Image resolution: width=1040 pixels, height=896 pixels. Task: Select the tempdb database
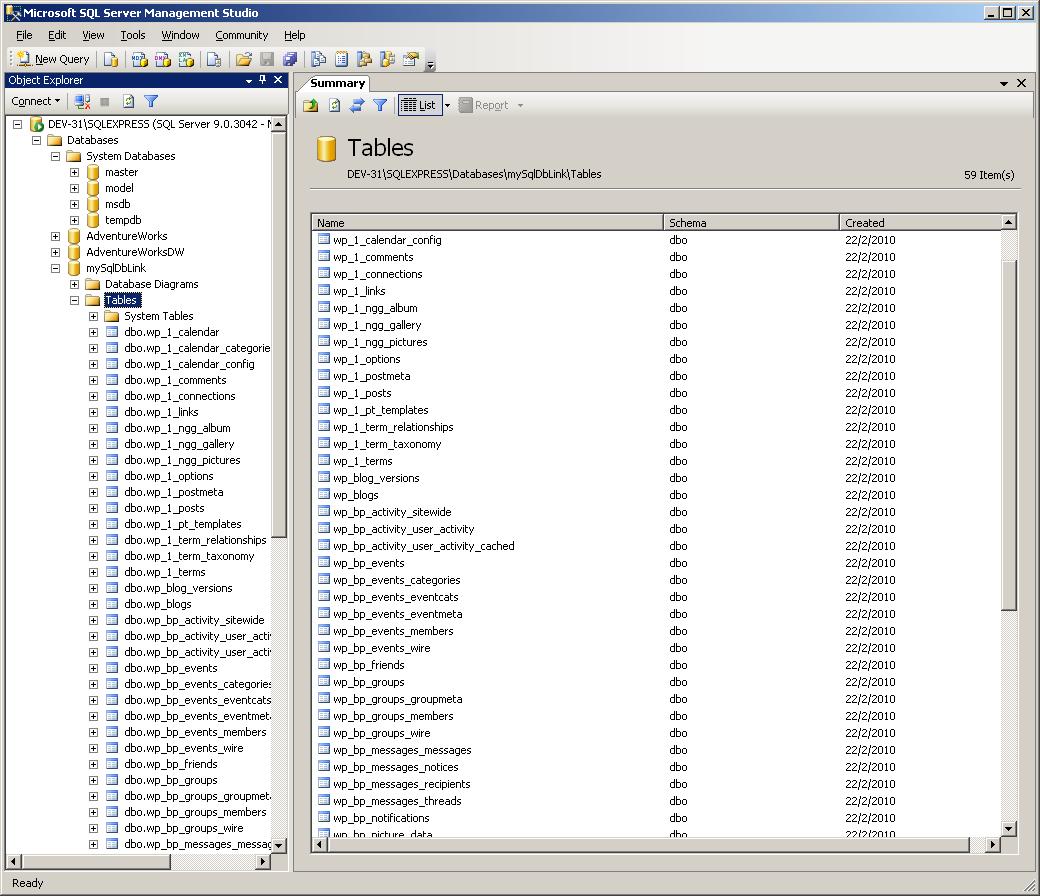tap(123, 220)
